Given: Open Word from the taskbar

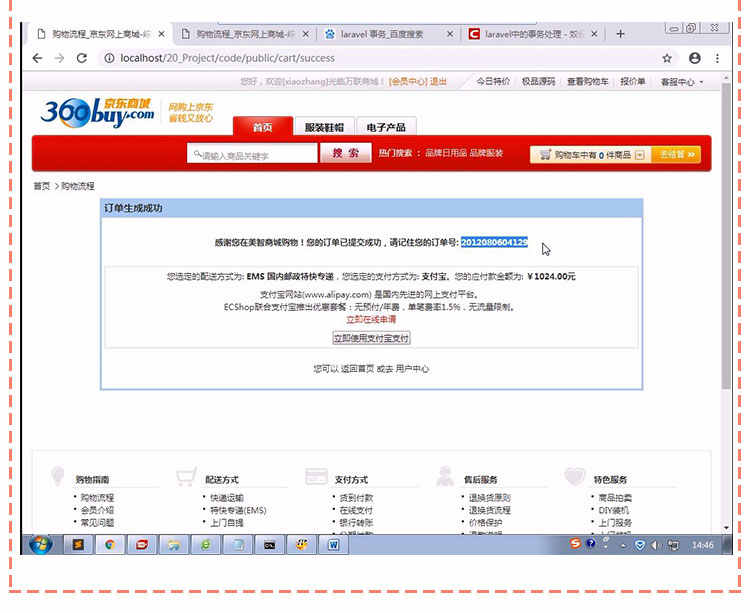Looking at the screenshot, I should coord(333,545).
